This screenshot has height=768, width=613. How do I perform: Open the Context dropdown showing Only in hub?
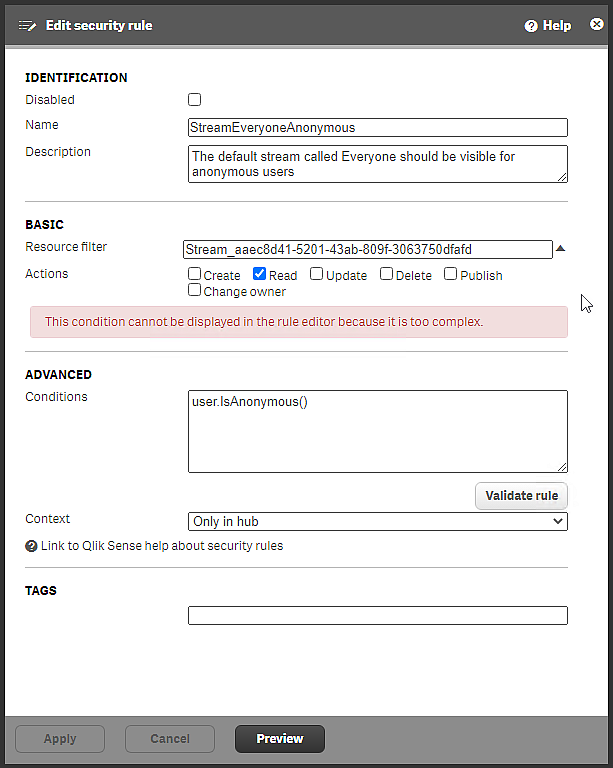(x=377, y=521)
